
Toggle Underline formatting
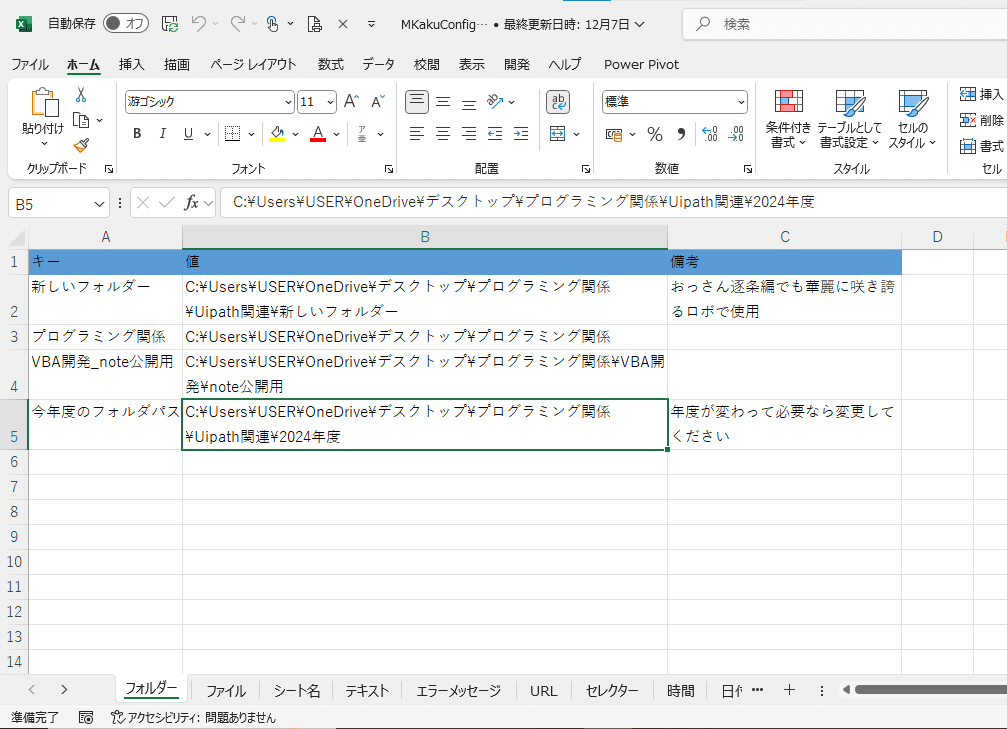point(188,134)
